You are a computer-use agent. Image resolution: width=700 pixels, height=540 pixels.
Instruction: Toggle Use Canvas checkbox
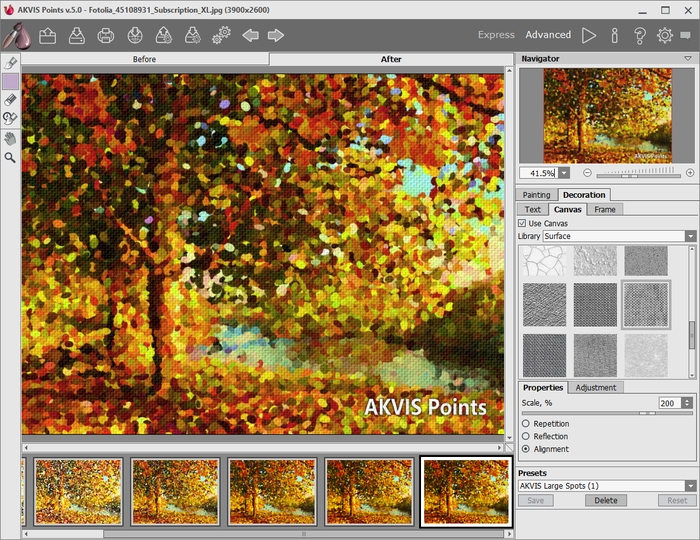coord(522,223)
